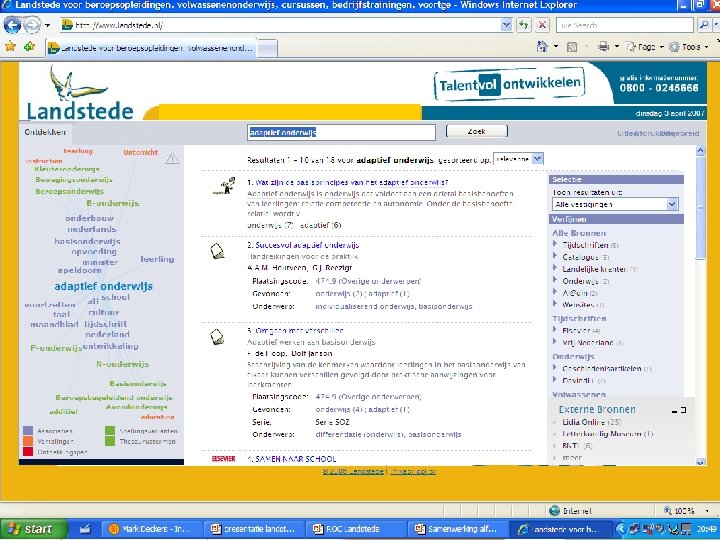The height and width of the screenshot is (540, 720).
Task: Expand the Landelijke kranten filter
Action: pyautogui.click(x=555, y=269)
